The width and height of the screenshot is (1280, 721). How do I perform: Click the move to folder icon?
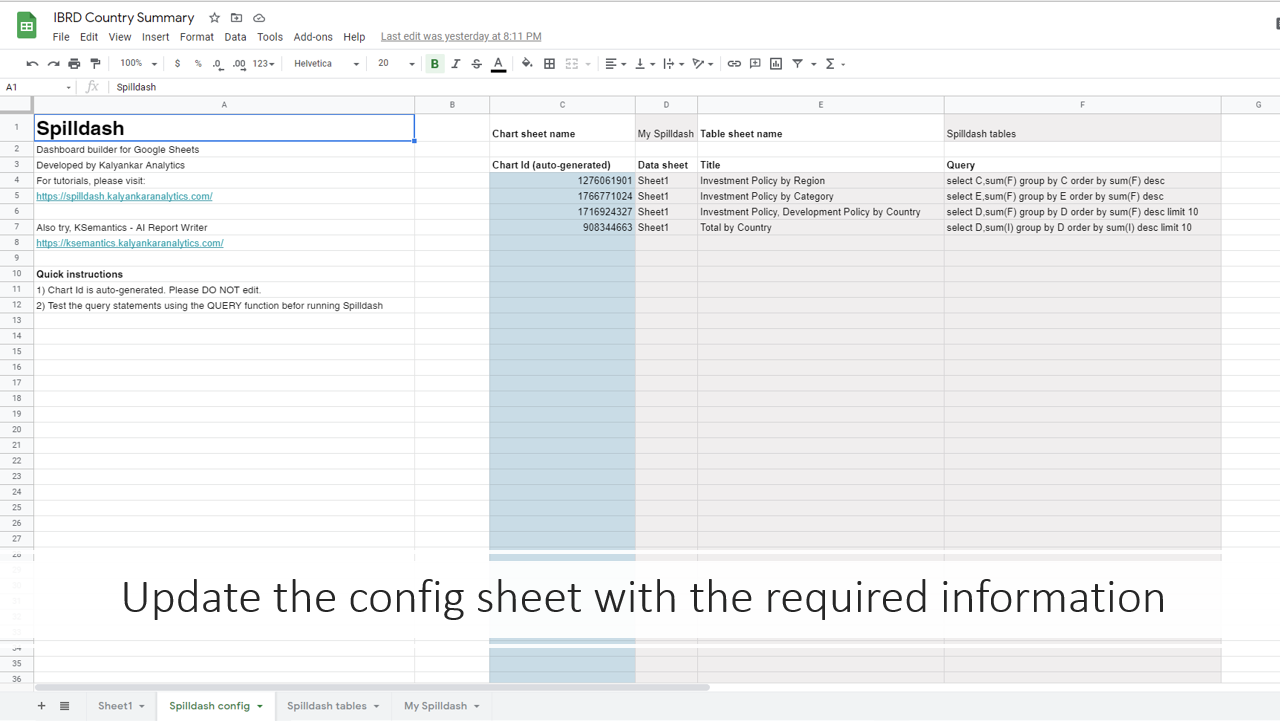tap(236, 18)
